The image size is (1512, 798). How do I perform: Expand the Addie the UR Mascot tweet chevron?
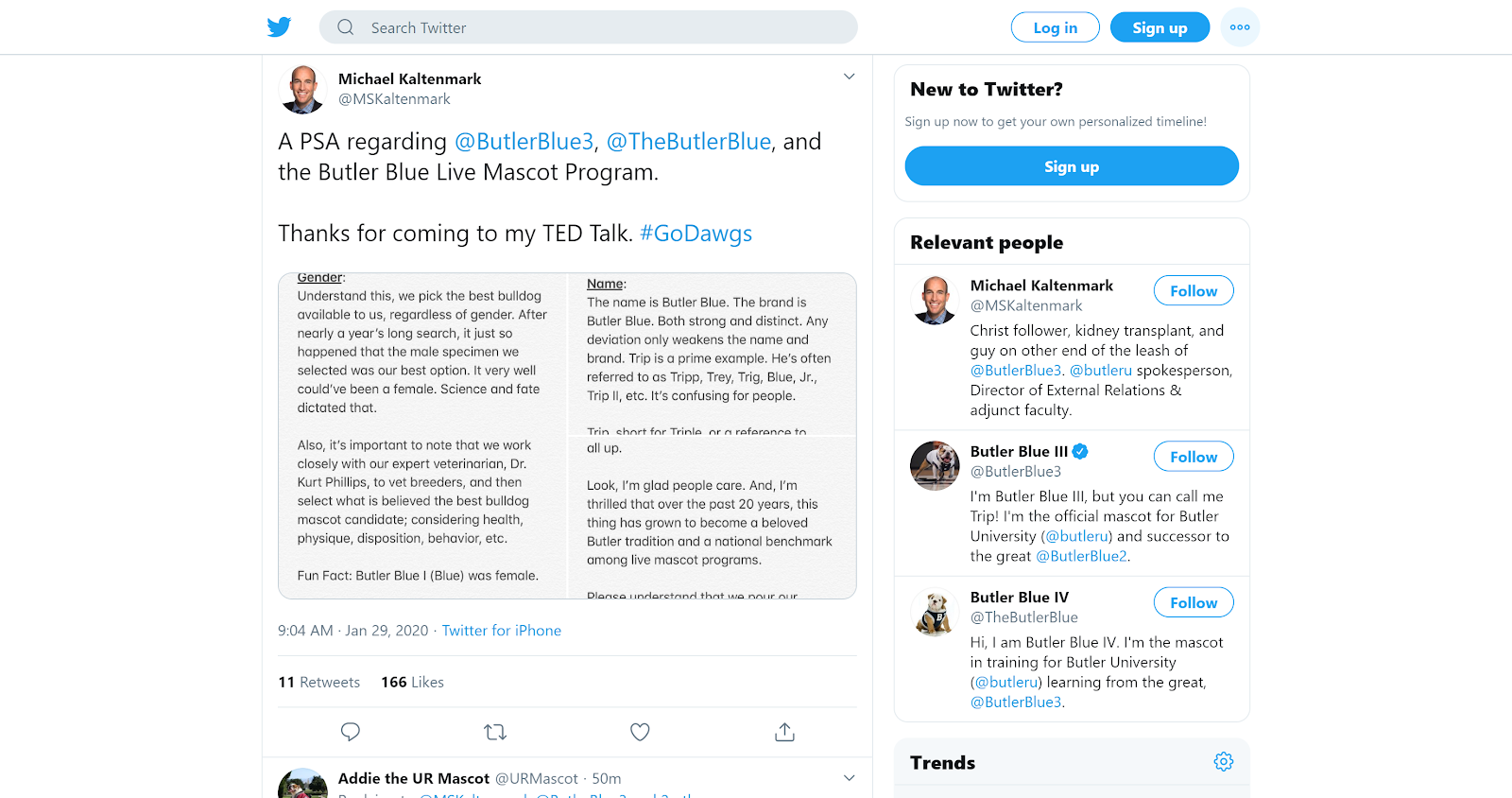tap(849, 778)
